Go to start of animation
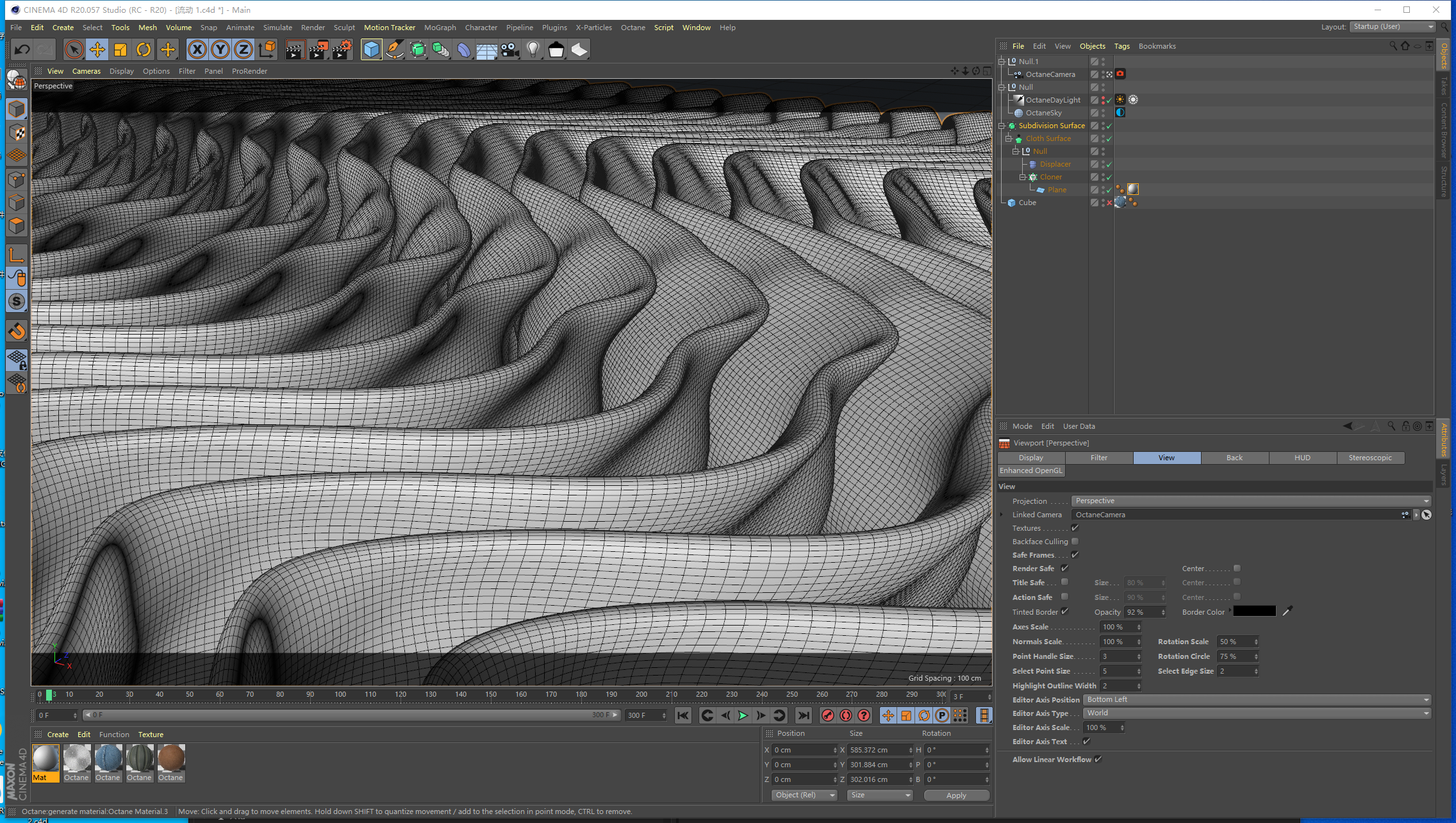This screenshot has height=823, width=1456. click(683, 715)
